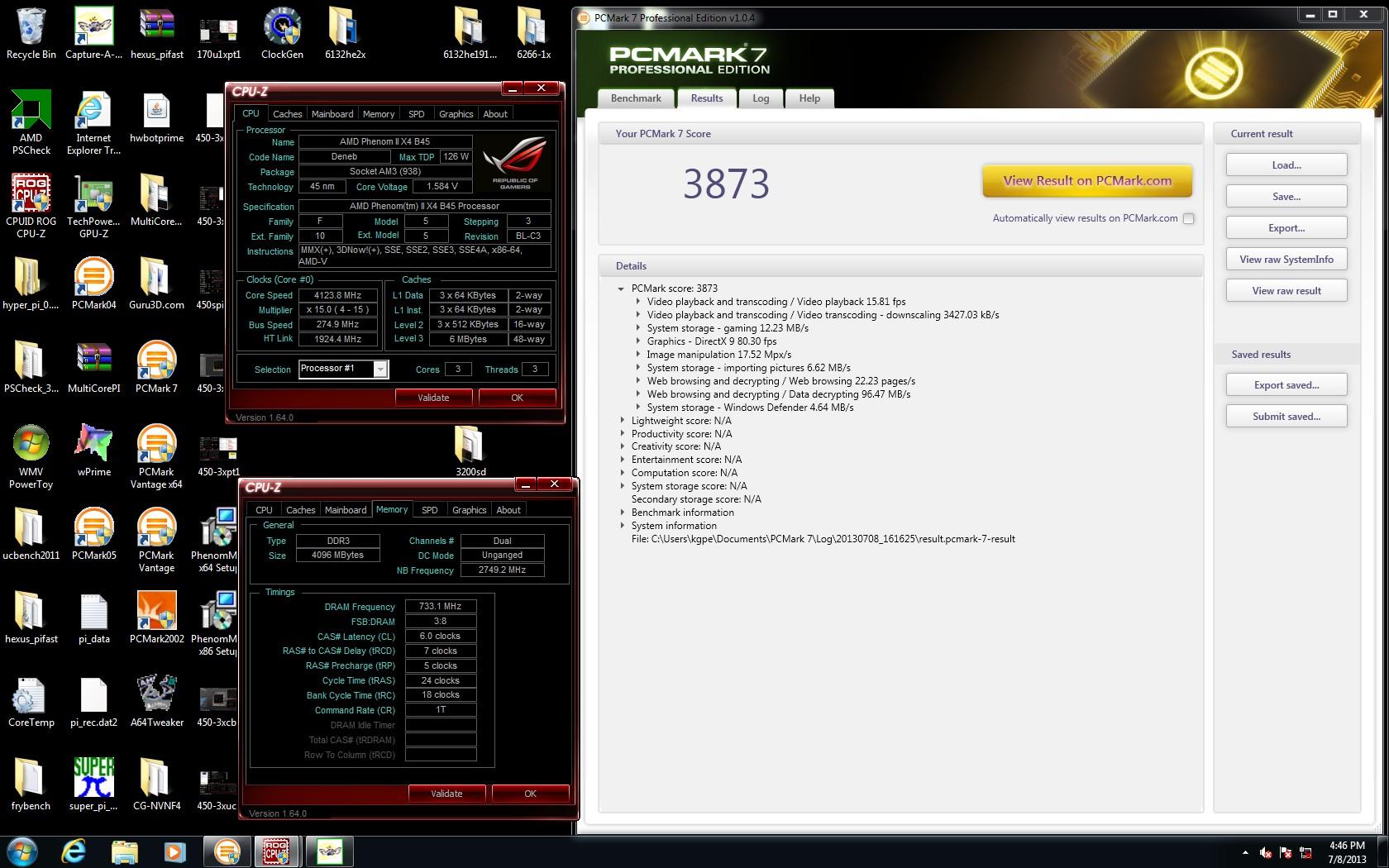Click the Core Speed 4123.8 MHz field
Image resolution: width=1389 pixels, height=868 pixels.
337,295
